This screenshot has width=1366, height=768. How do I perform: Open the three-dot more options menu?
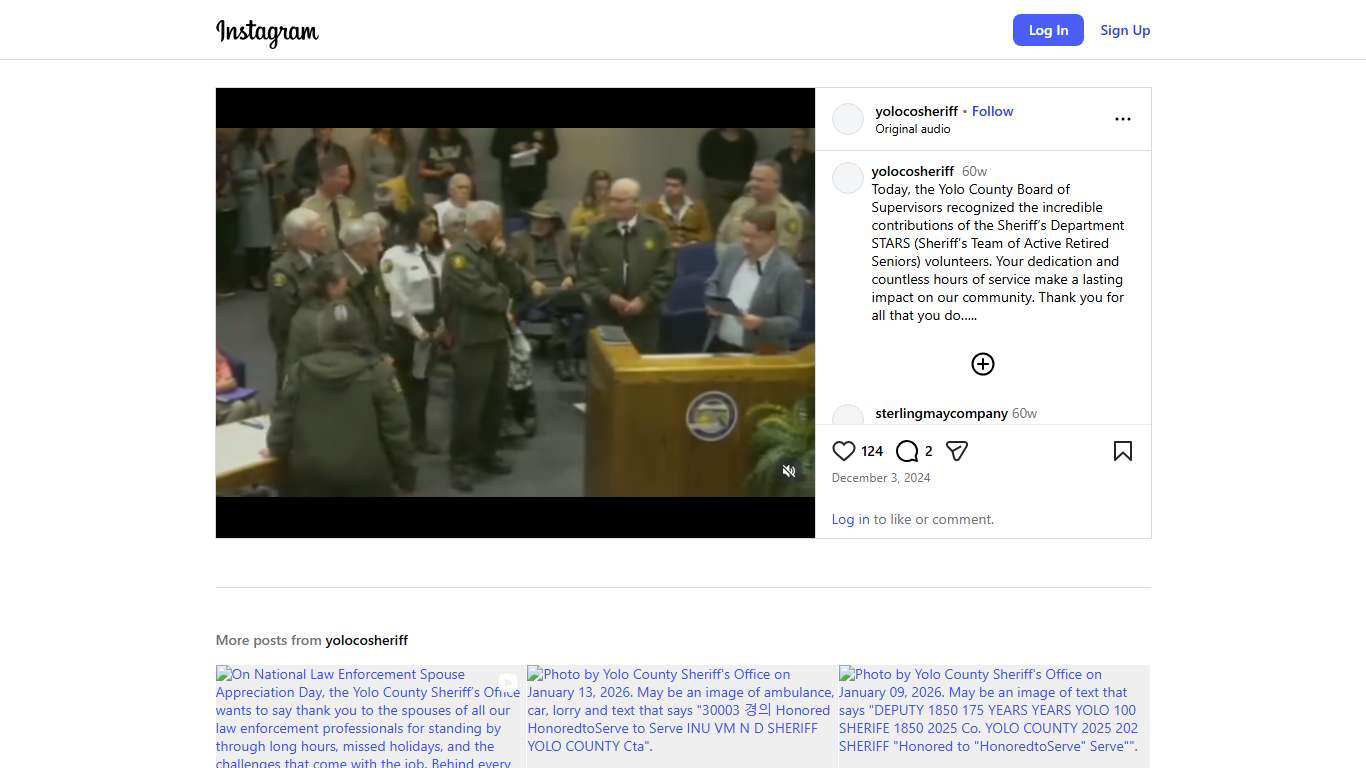[1122, 119]
